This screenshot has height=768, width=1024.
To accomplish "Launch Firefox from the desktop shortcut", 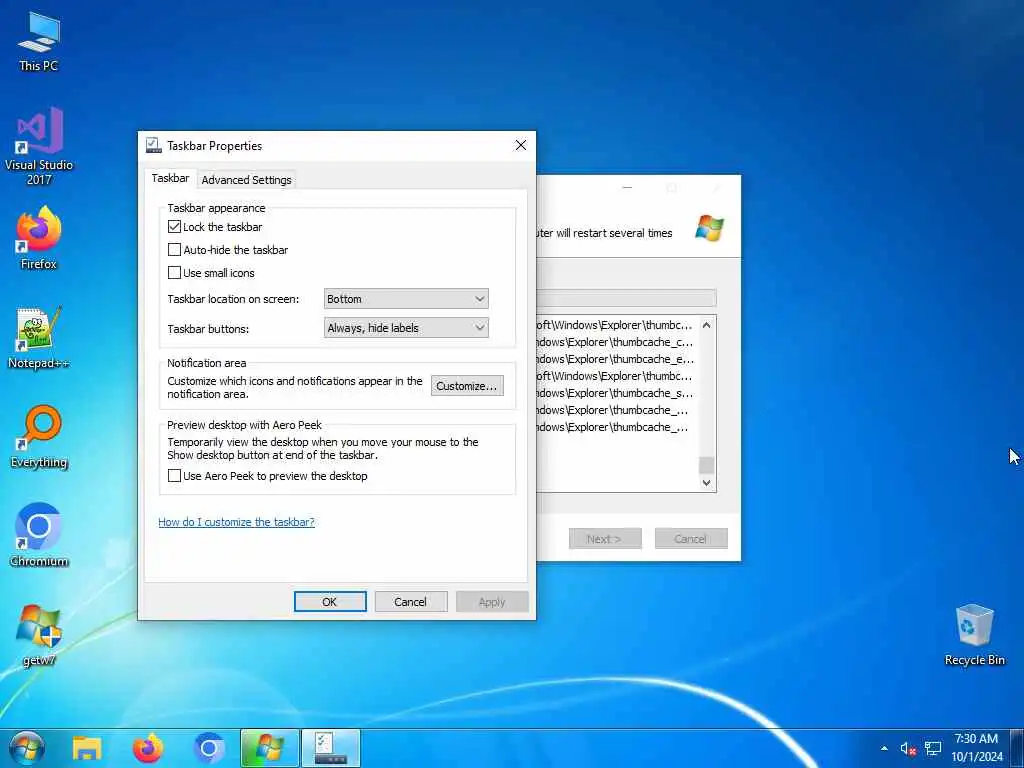I will pos(39,238).
